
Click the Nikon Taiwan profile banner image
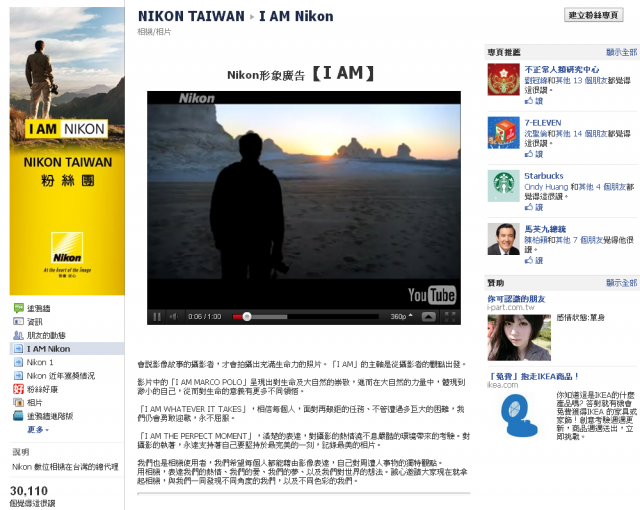click(x=67, y=151)
